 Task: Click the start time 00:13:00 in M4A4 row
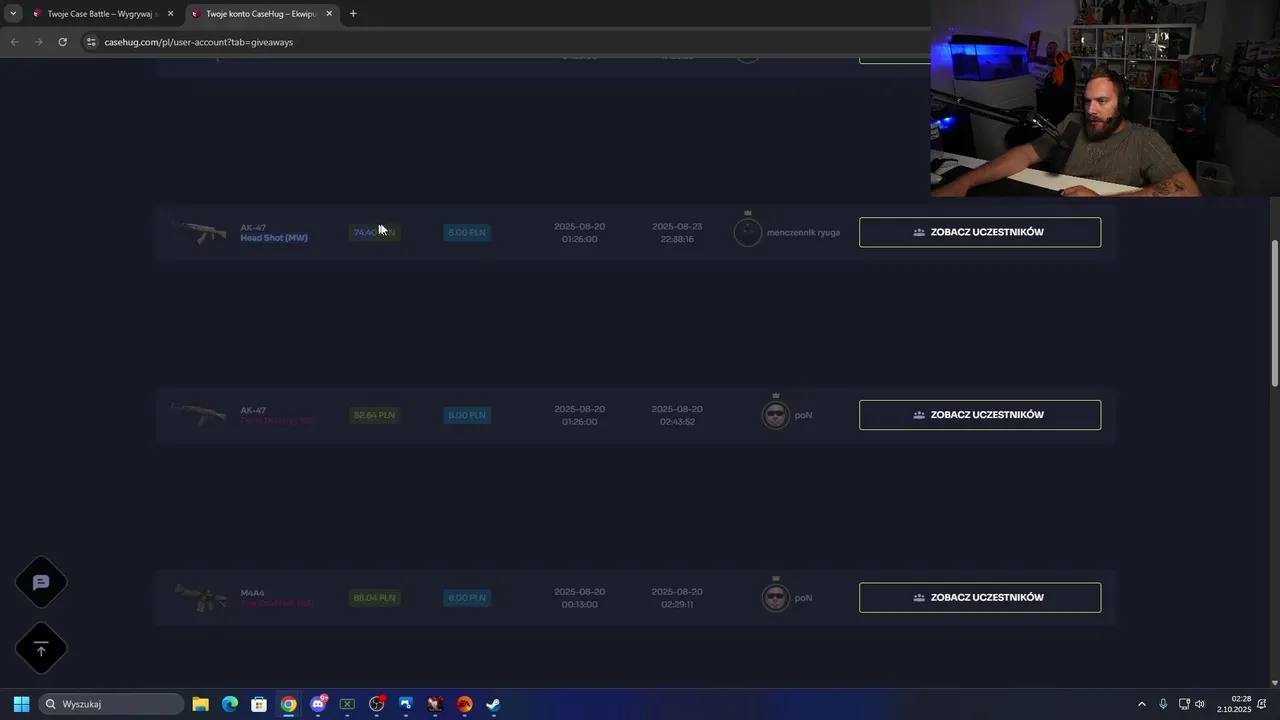(x=579, y=604)
